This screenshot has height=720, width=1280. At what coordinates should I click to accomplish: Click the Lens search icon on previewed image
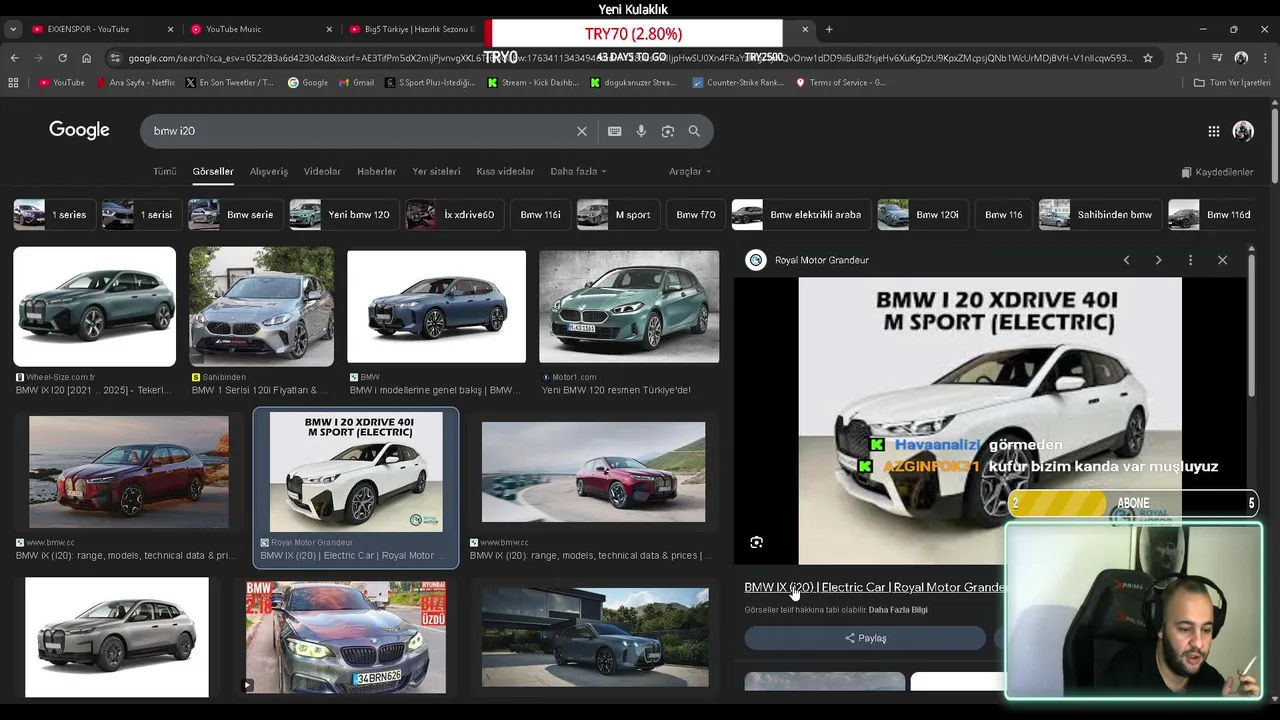[756, 542]
